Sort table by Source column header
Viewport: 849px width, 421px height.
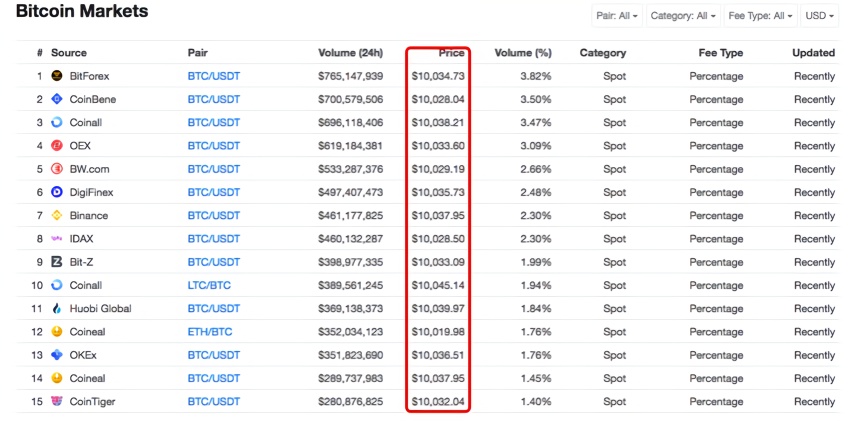(69, 53)
